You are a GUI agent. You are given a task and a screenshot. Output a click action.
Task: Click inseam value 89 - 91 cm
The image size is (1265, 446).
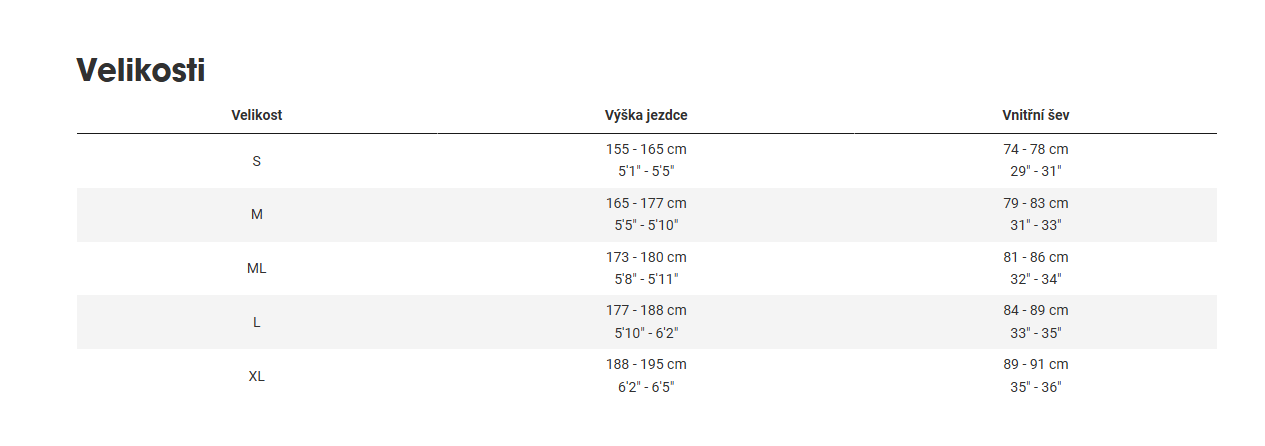1036,364
